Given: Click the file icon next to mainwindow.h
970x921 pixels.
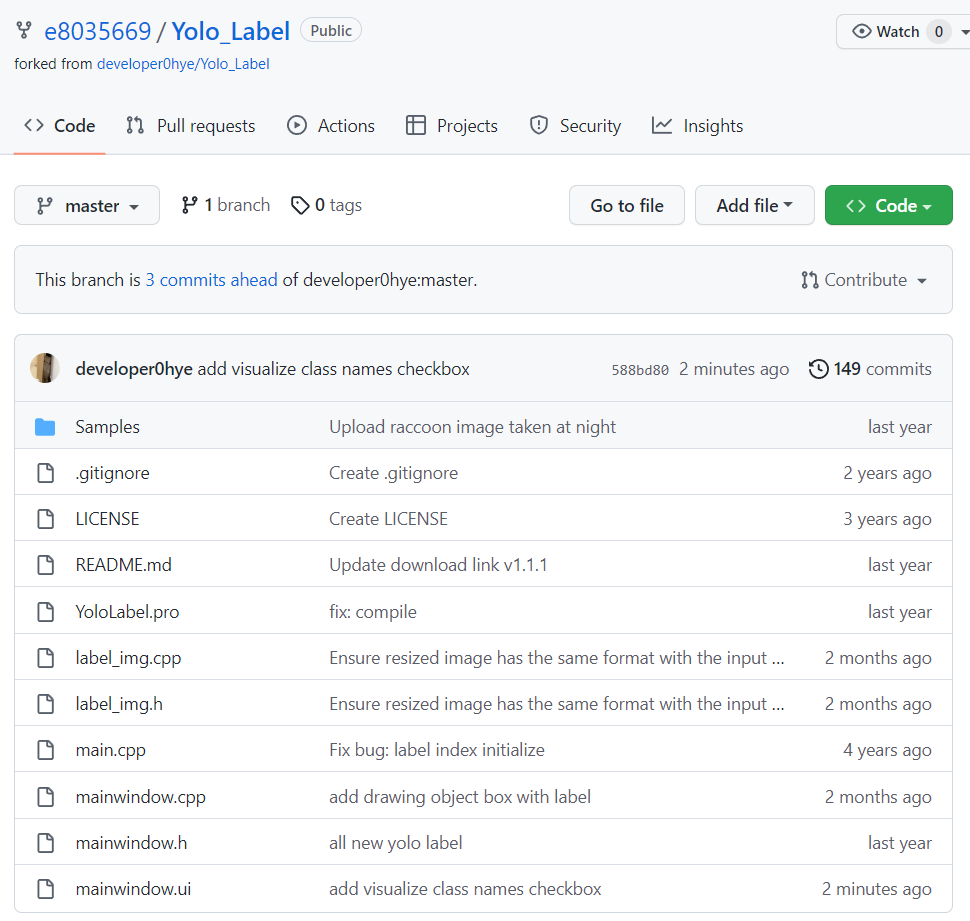Looking at the screenshot, I should click(46, 842).
